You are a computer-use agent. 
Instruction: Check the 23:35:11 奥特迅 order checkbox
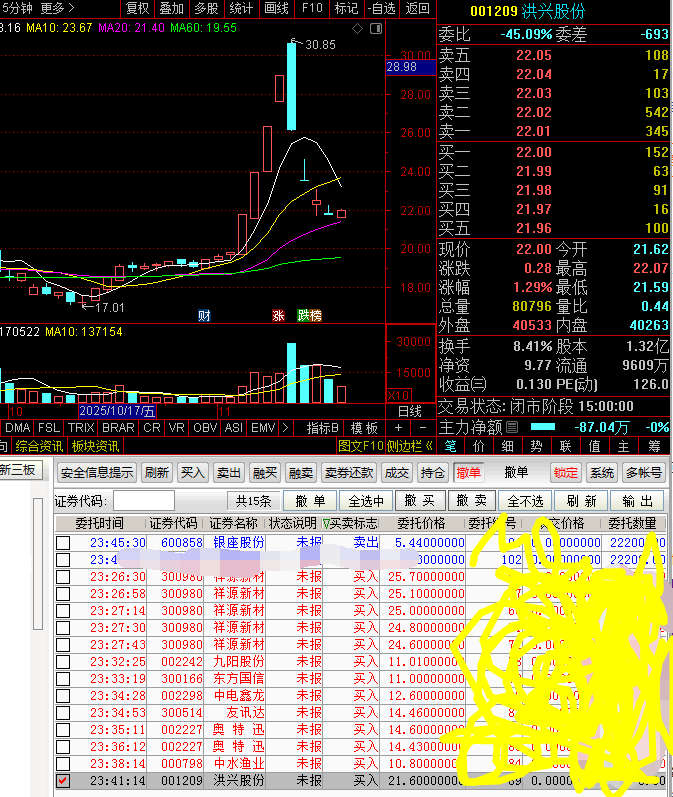(63, 730)
